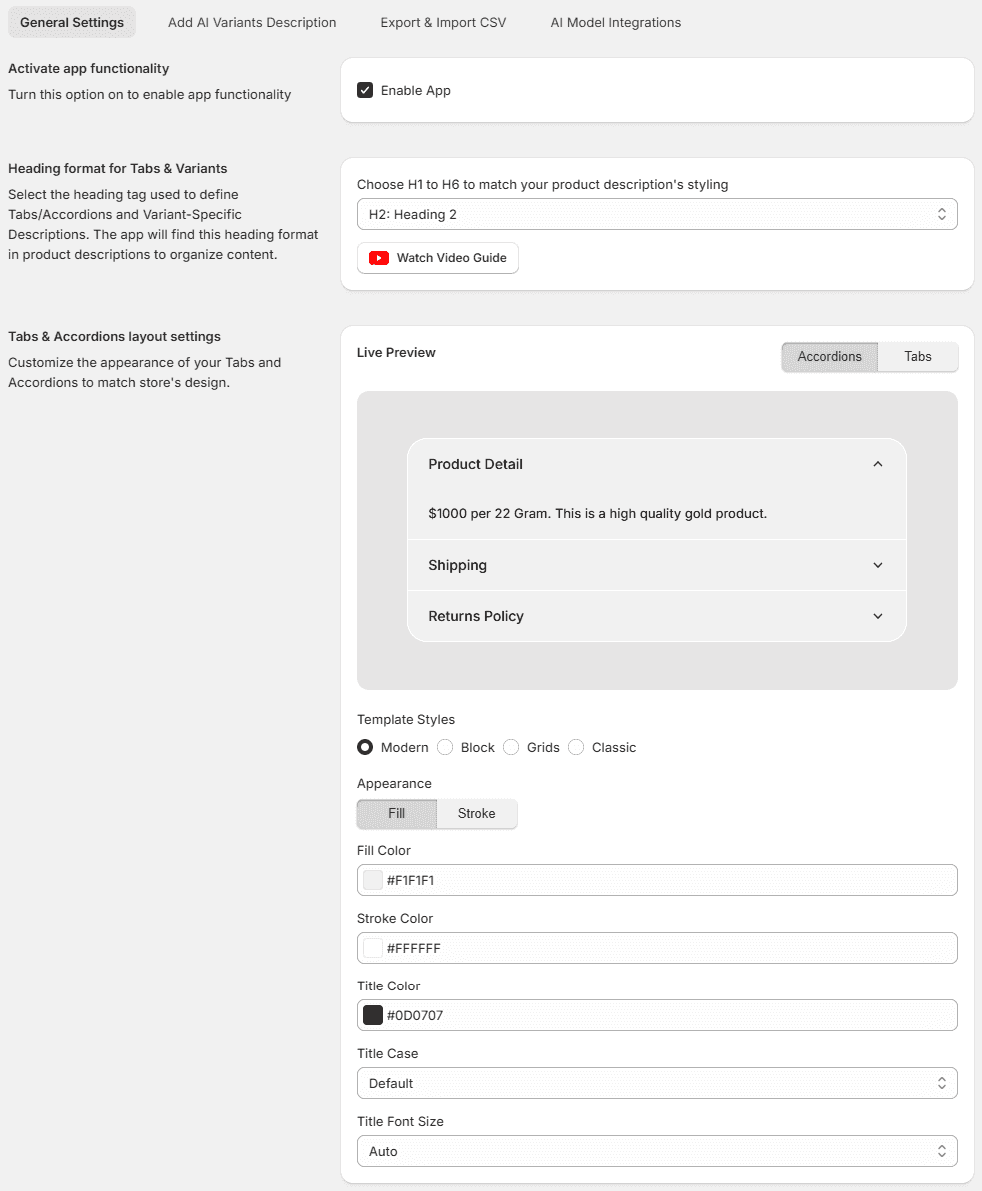Image resolution: width=982 pixels, height=1191 pixels.
Task: Open the Export & Import CSV tab
Action: pos(443,22)
